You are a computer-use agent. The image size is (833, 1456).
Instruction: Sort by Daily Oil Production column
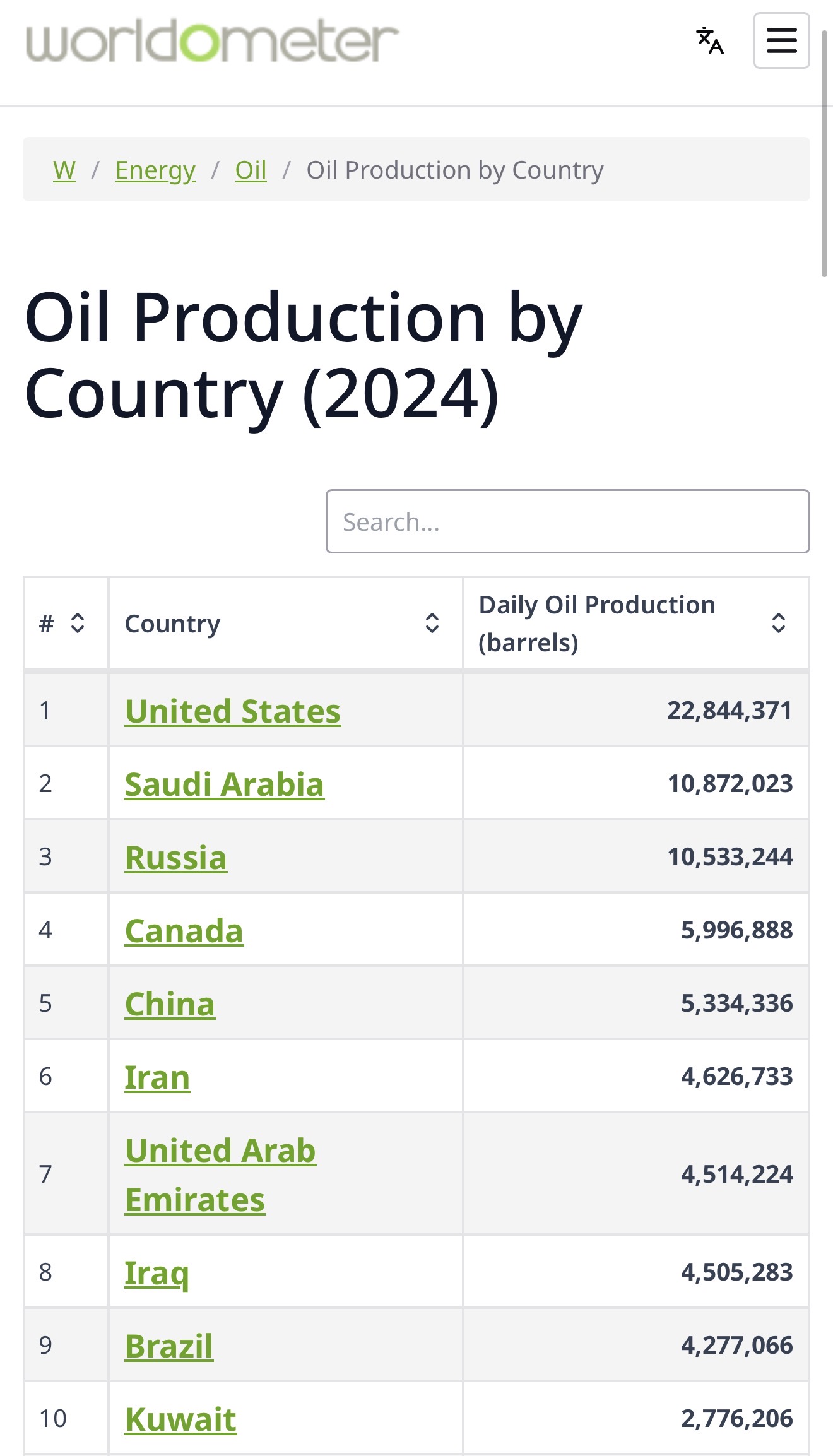click(778, 623)
